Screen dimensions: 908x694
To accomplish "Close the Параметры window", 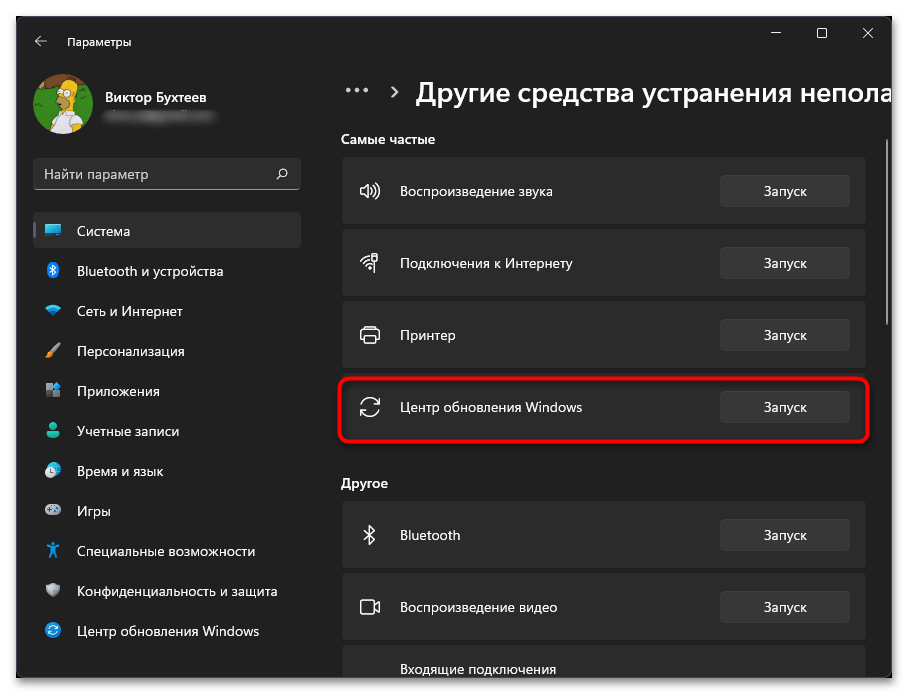I will coord(867,33).
